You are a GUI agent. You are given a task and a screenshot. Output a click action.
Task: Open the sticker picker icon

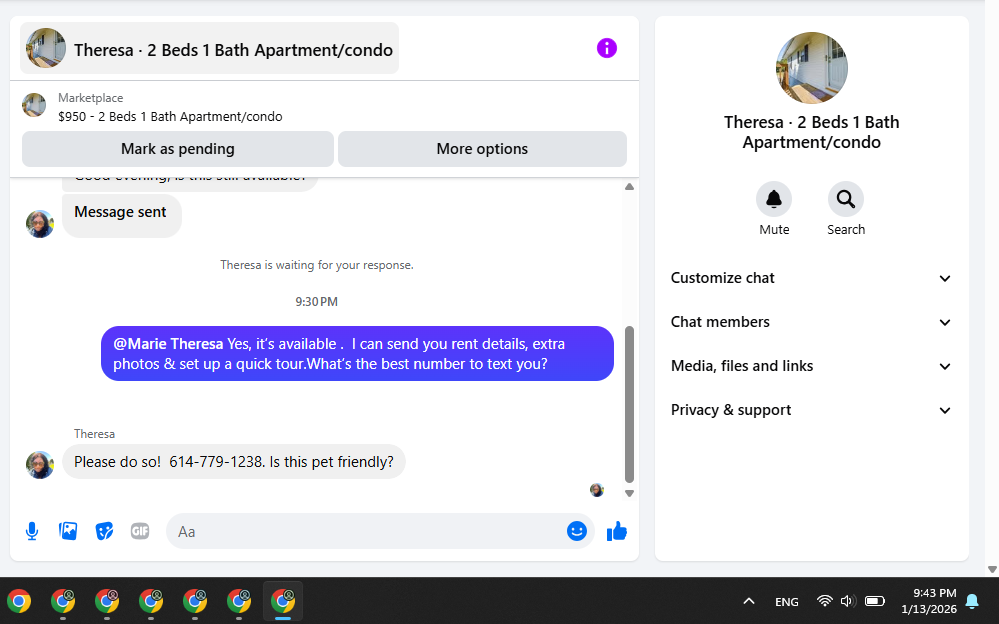(104, 531)
